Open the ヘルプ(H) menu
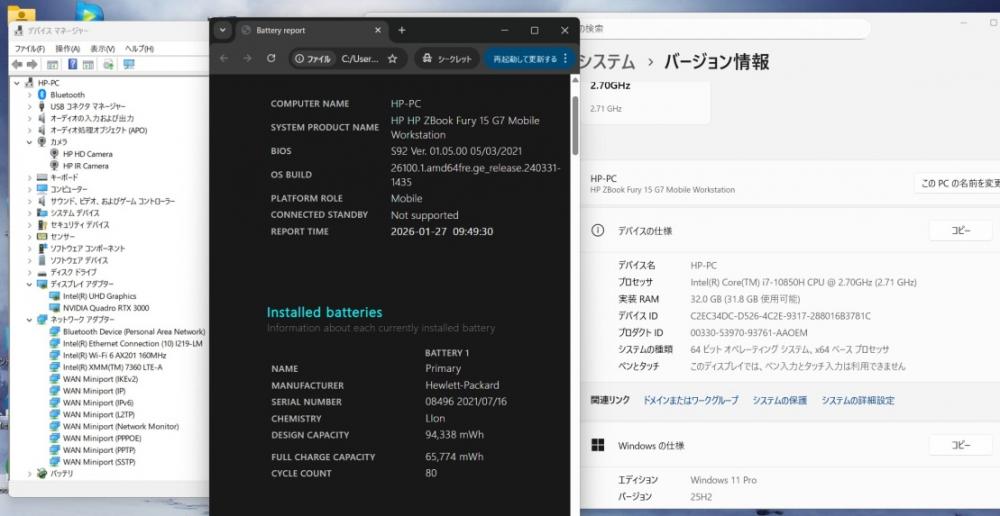This screenshot has width=1000, height=516. pyautogui.click(x=139, y=48)
